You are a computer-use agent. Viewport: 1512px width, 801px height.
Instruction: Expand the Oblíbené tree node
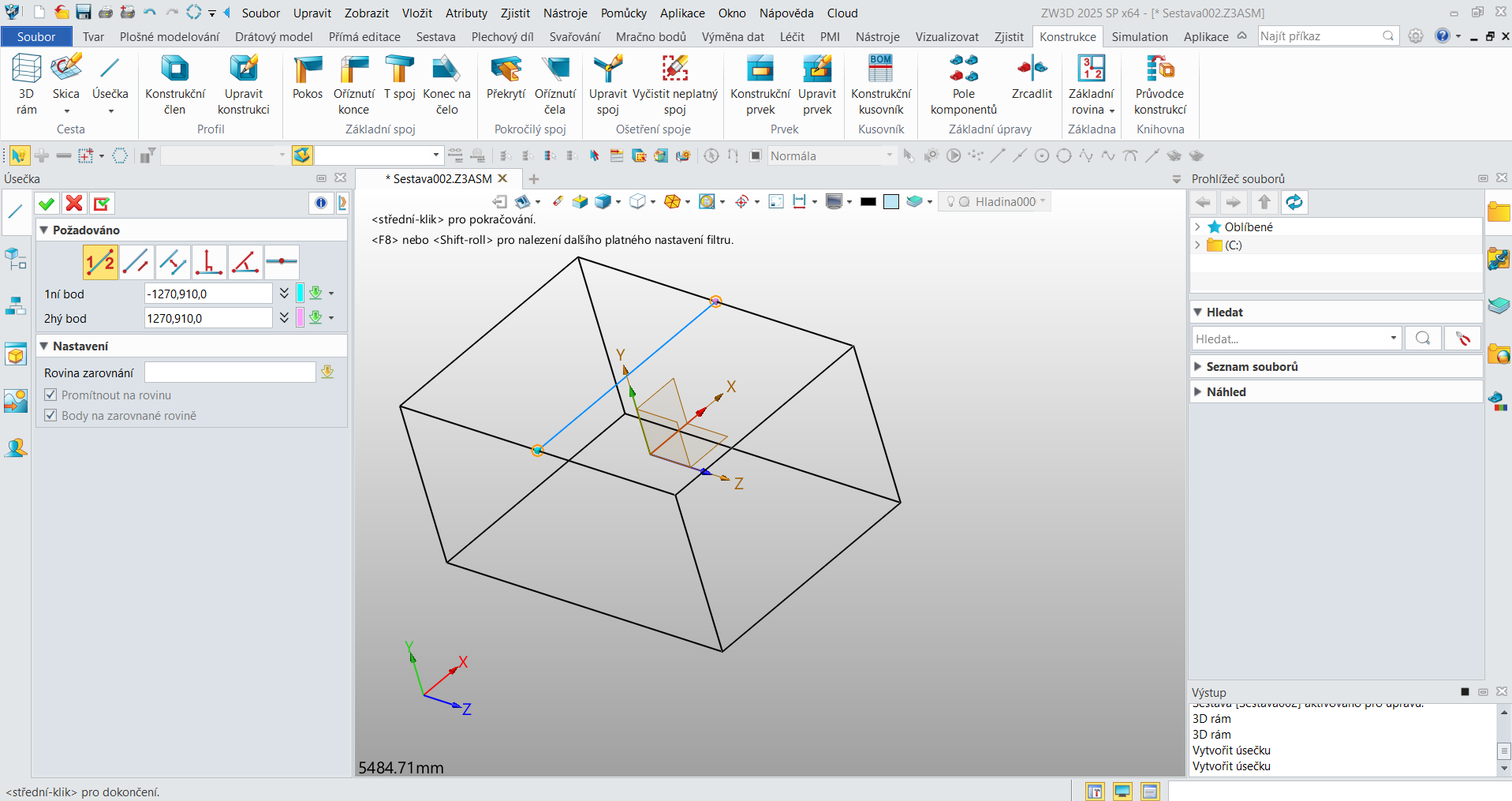click(x=1198, y=226)
